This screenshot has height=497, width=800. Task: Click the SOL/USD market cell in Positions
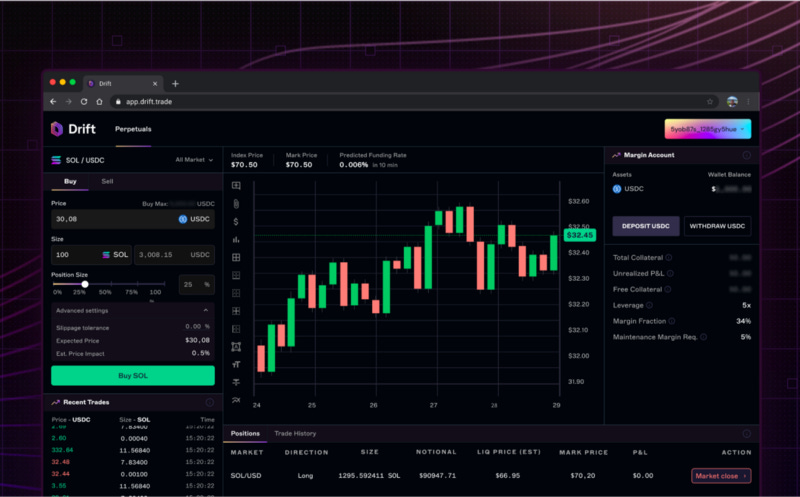pyautogui.click(x=245, y=476)
